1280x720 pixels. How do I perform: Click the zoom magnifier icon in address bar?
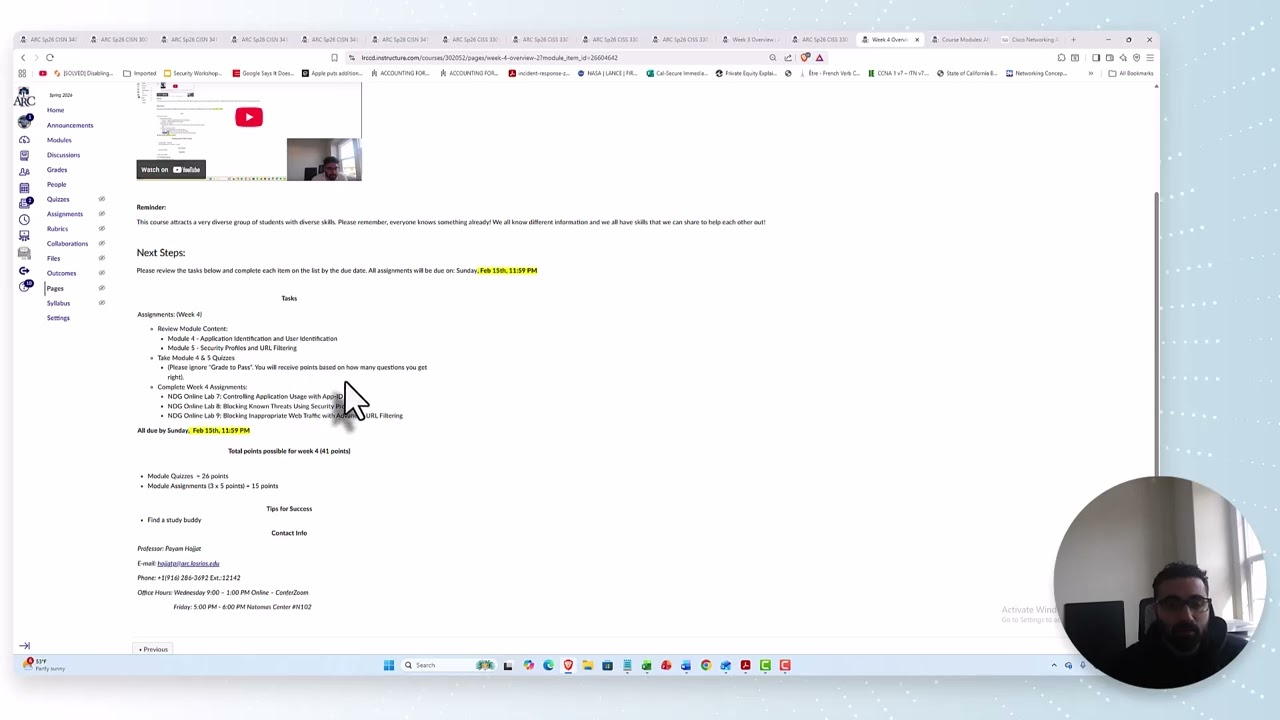click(772, 57)
